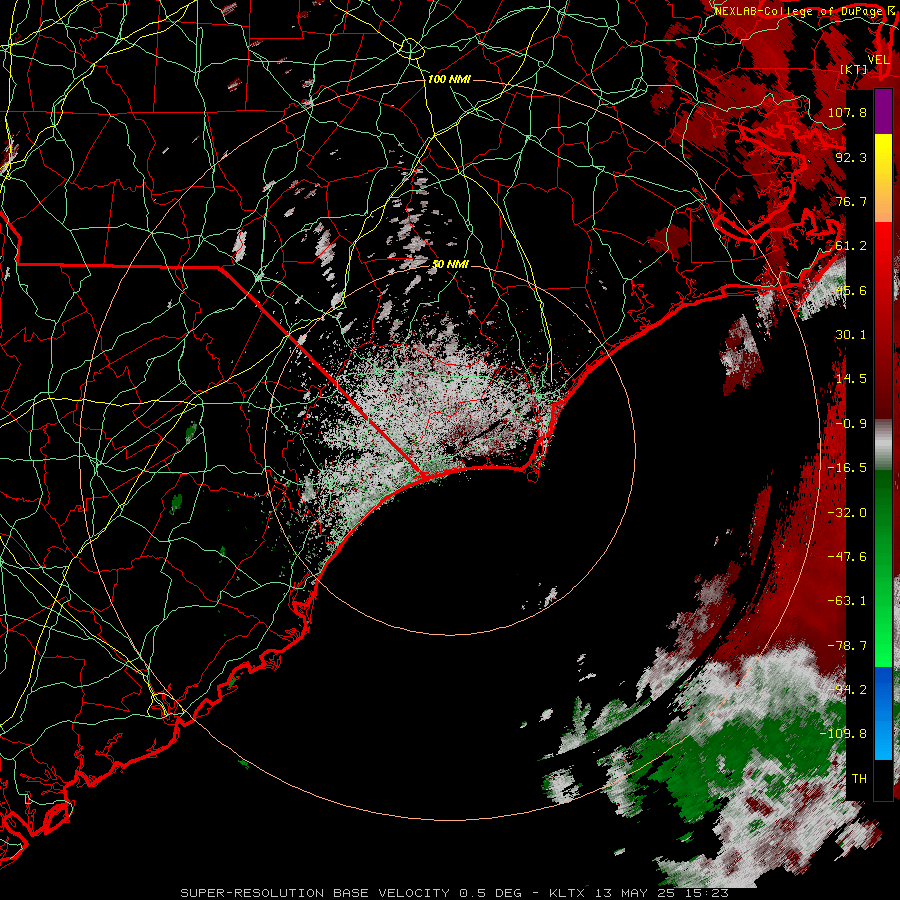Select the 30.1 scale value

pyautogui.click(x=851, y=335)
